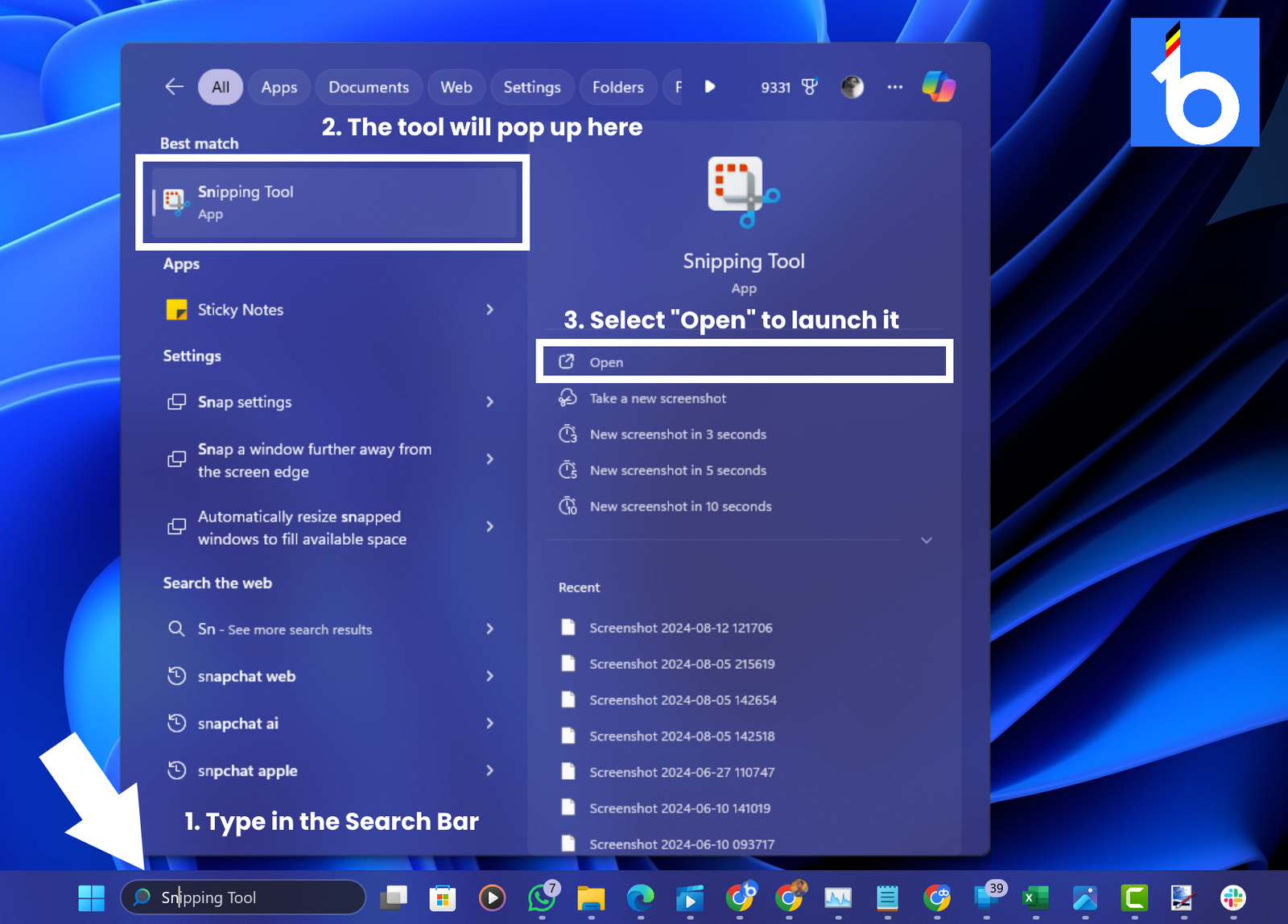Open the three-dot more options menu
This screenshot has width=1288, height=924.
[895, 87]
